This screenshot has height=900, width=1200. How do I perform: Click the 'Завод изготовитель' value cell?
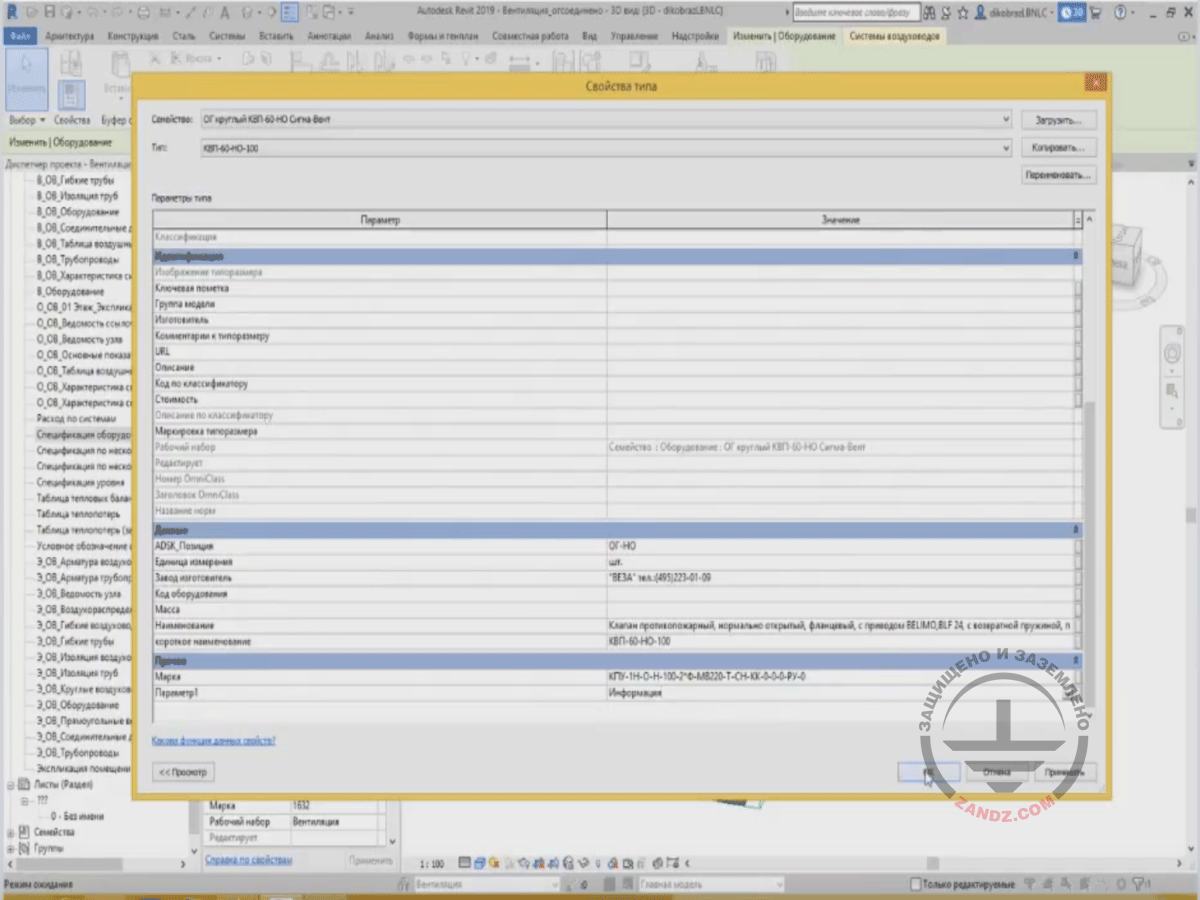tap(839, 578)
